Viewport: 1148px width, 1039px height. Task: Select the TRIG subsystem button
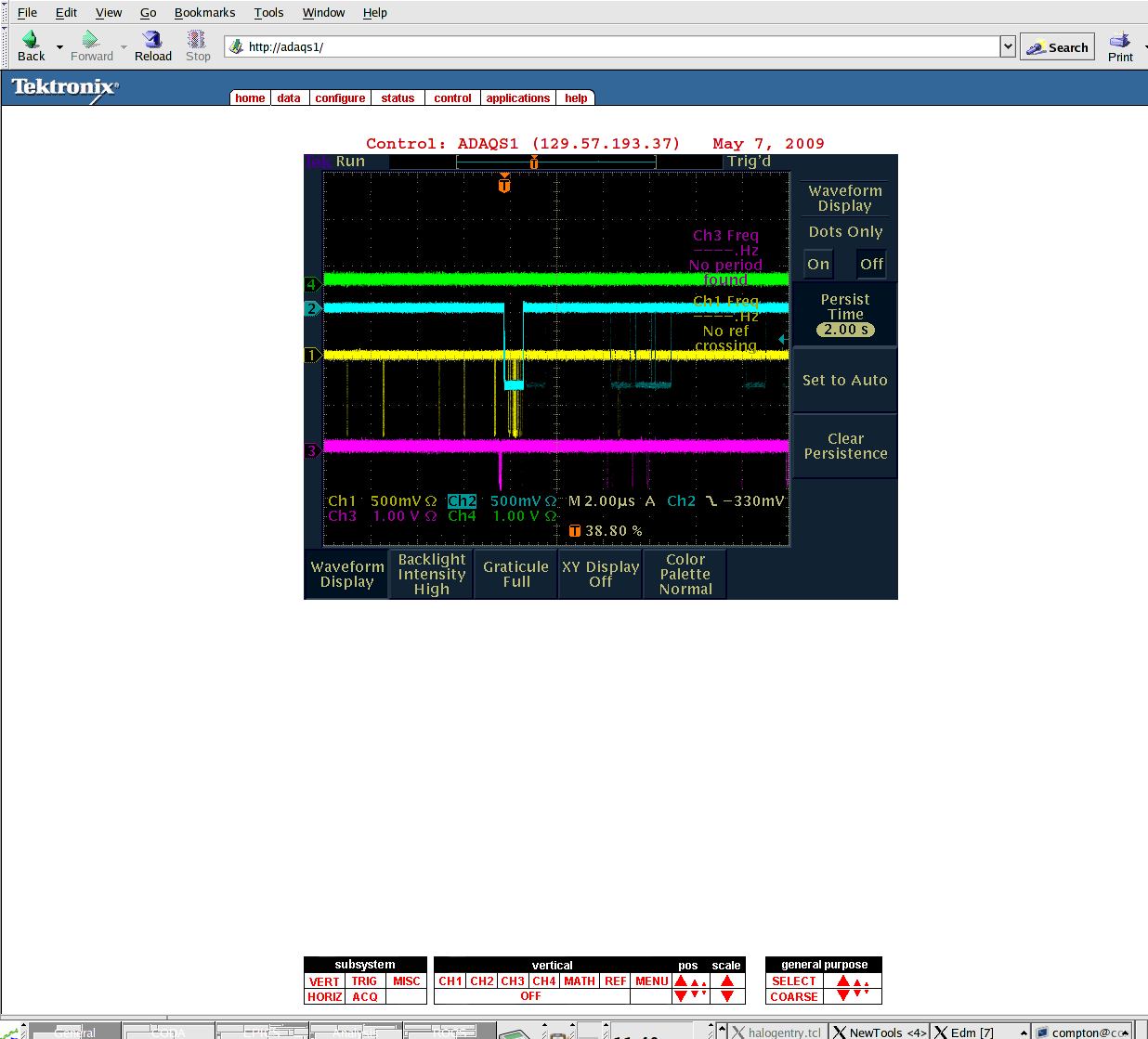point(365,981)
